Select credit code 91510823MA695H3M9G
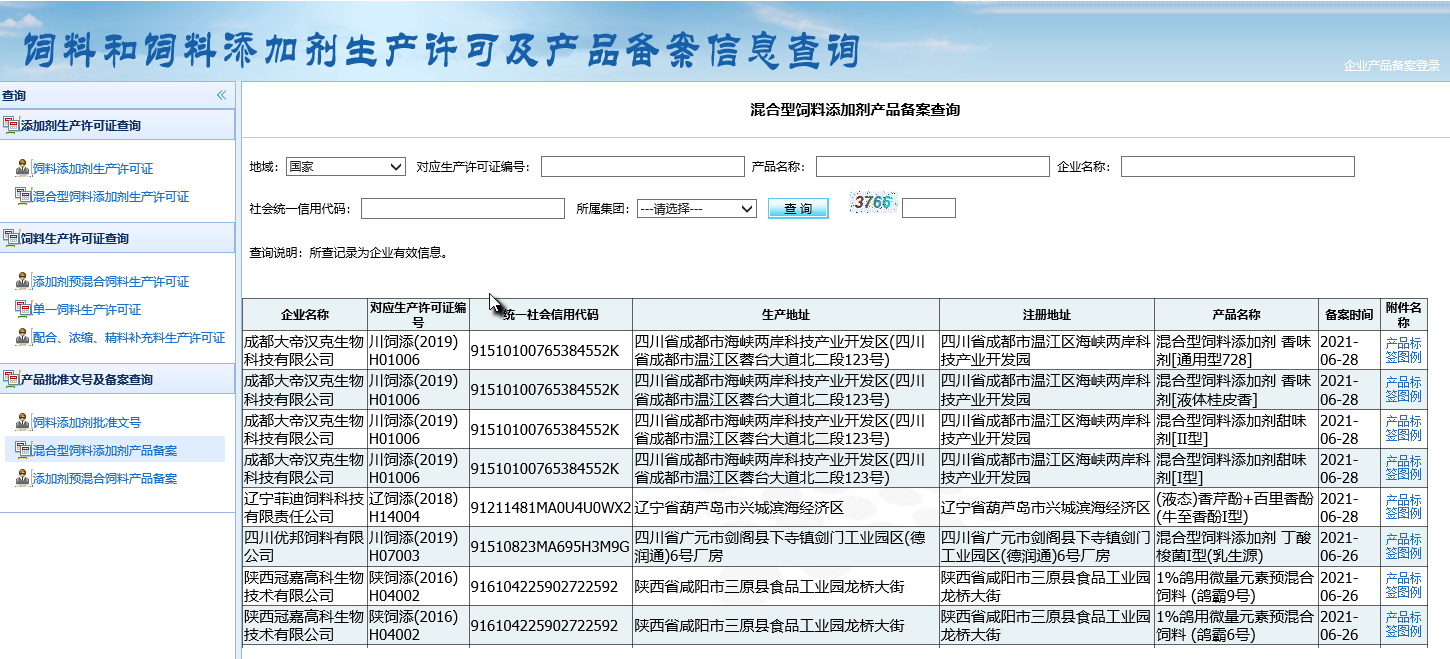1450x659 pixels. point(551,547)
